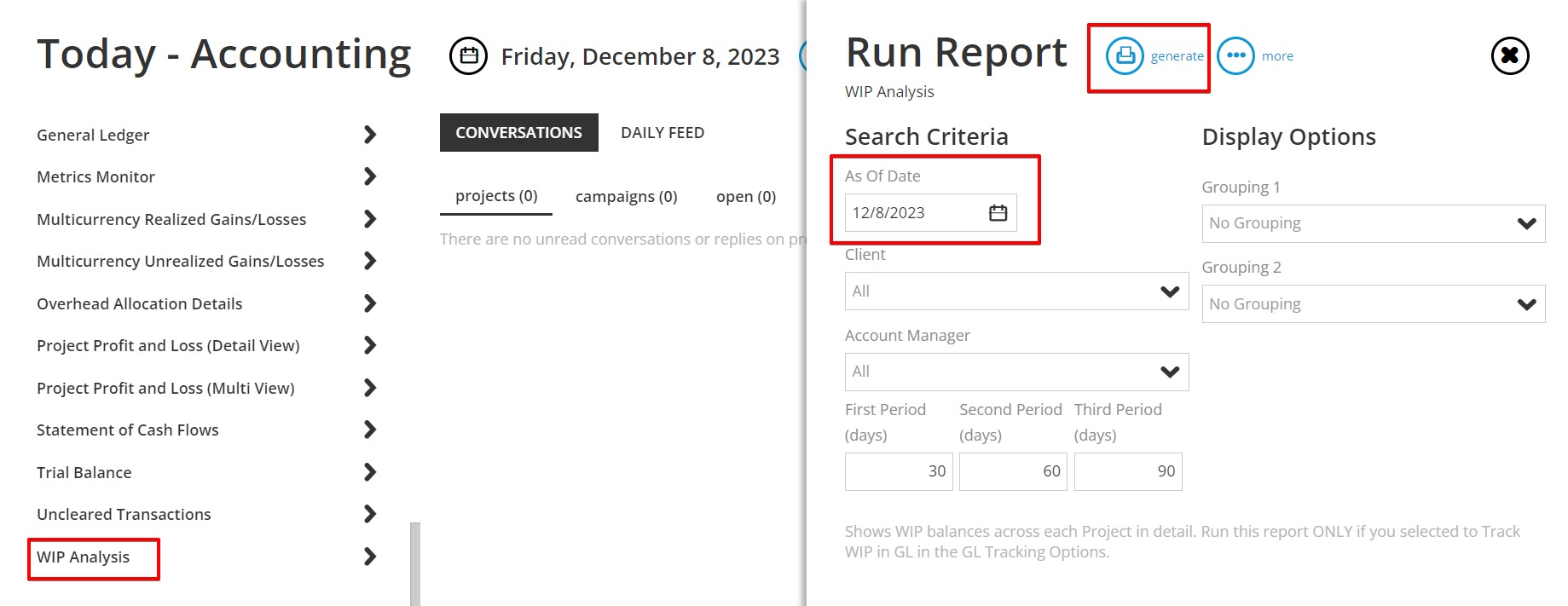1568x606 pixels.
Task: Open Multicurrency Realized Gains/Losses chevron
Action: tap(370, 219)
